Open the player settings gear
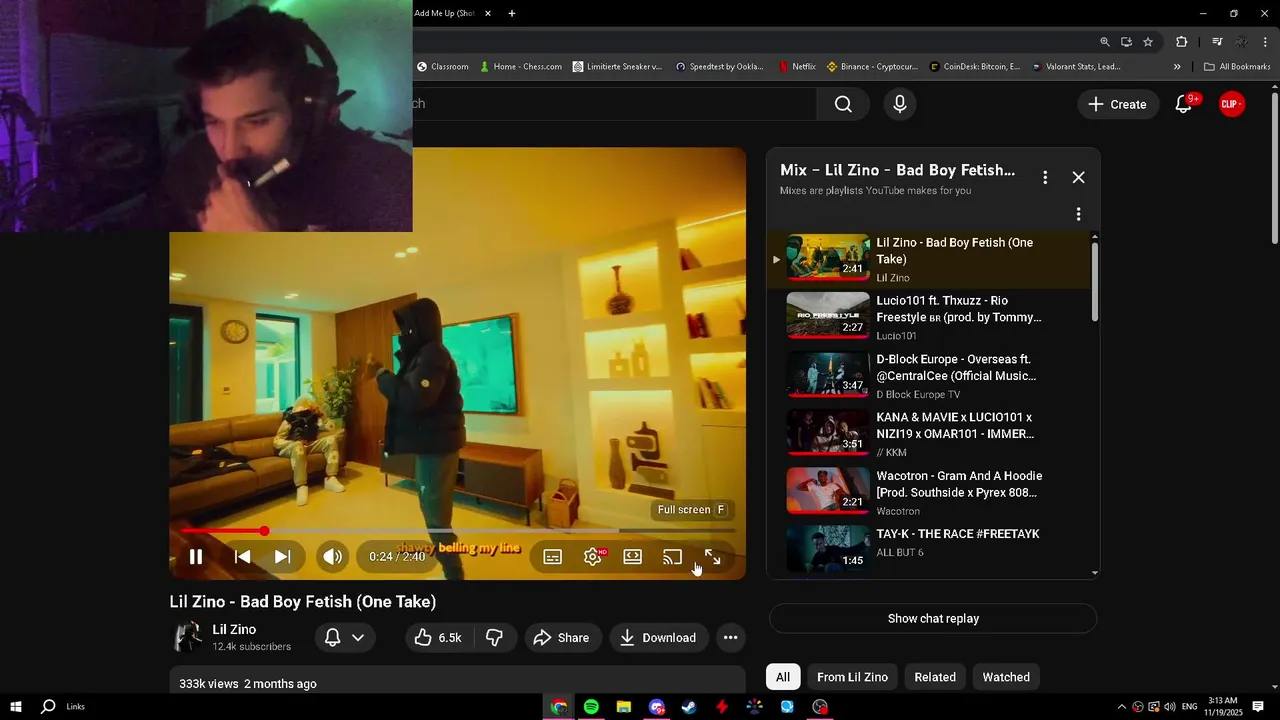The width and height of the screenshot is (1280, 720). coord(593,557)
